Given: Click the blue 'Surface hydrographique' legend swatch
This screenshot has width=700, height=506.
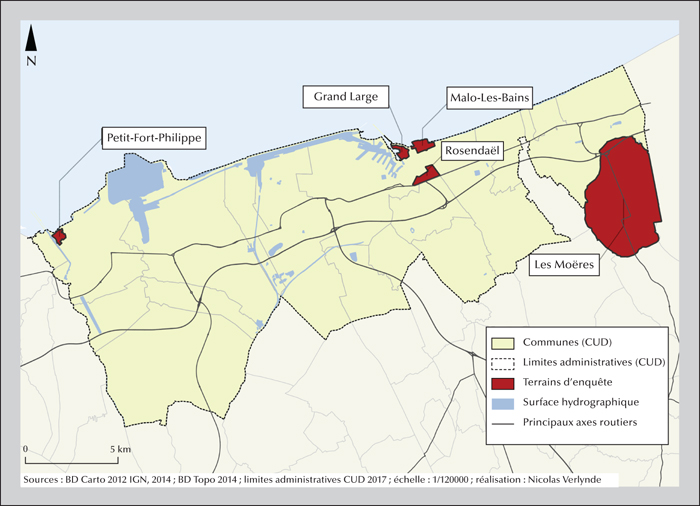Looking at the screenshot, I should click(x=503, y=403).
